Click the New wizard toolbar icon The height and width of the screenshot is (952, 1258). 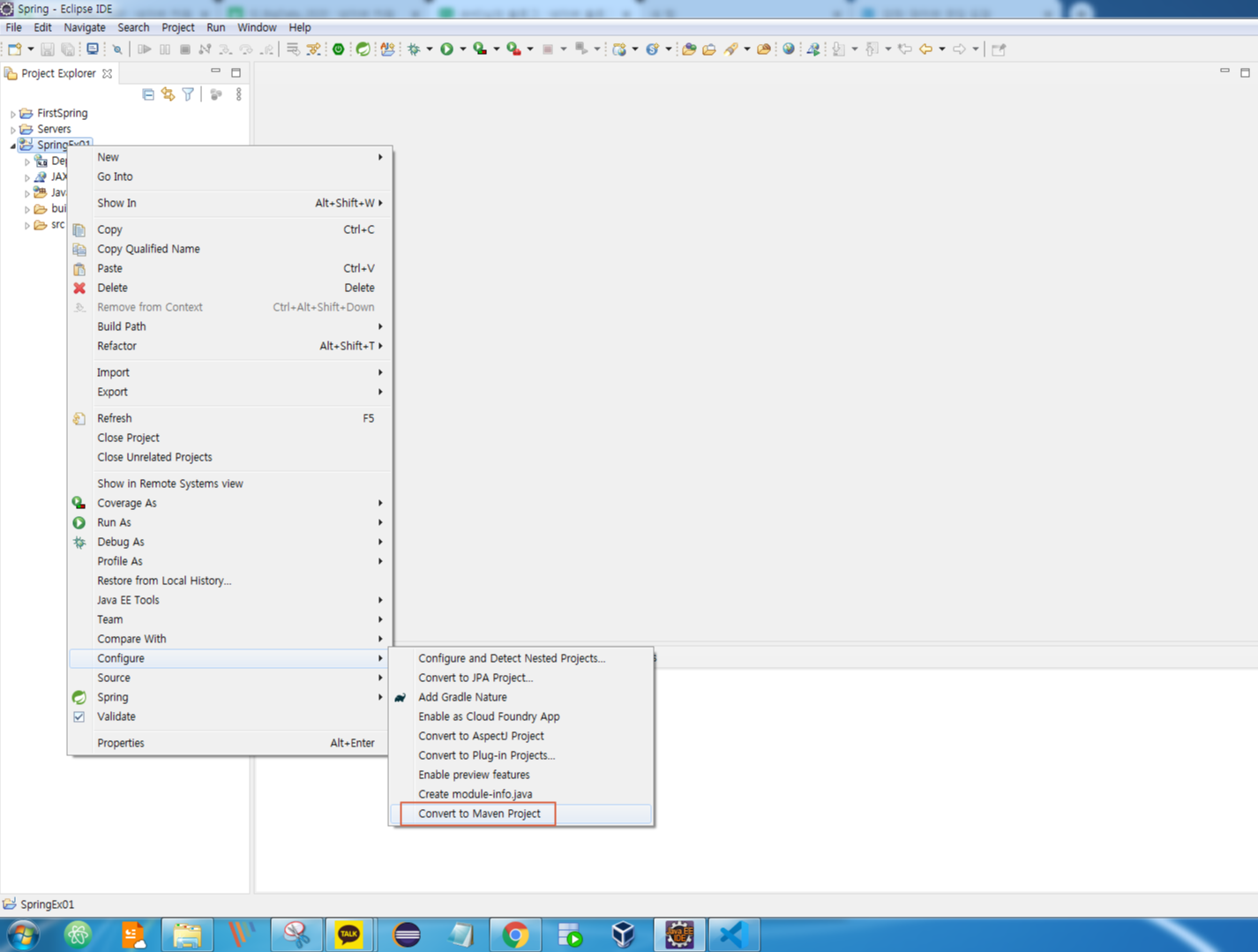[x=14, y=49]
